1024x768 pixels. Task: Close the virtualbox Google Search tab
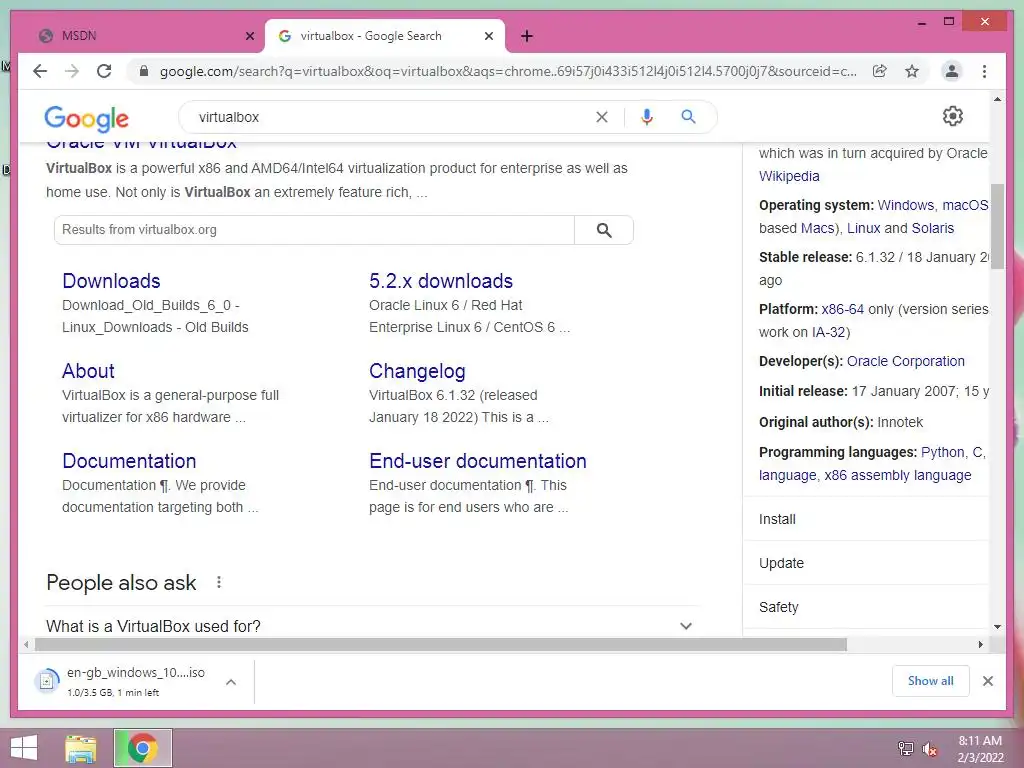tap(488, 36)
